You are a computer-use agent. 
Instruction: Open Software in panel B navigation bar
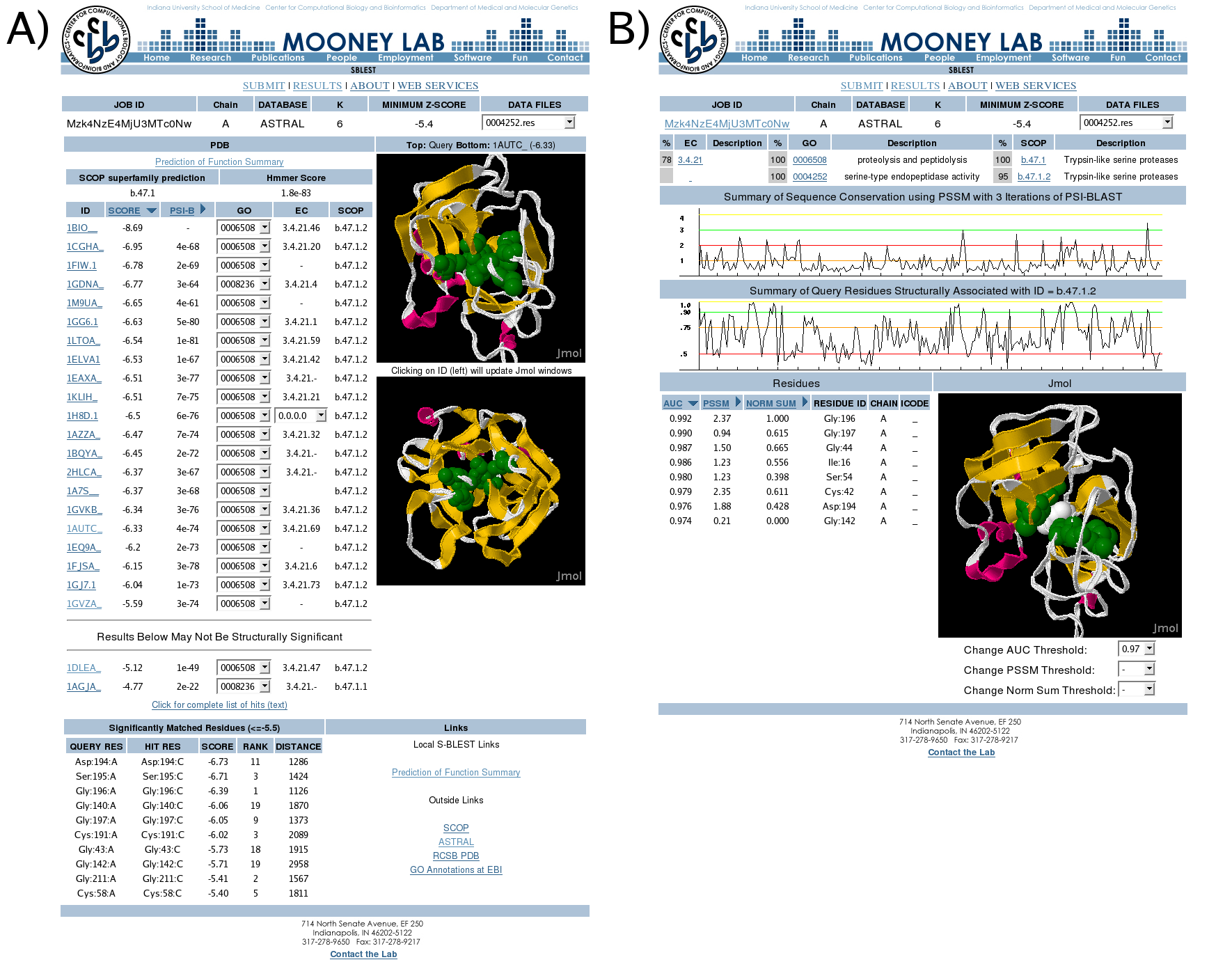point(1071,58)
